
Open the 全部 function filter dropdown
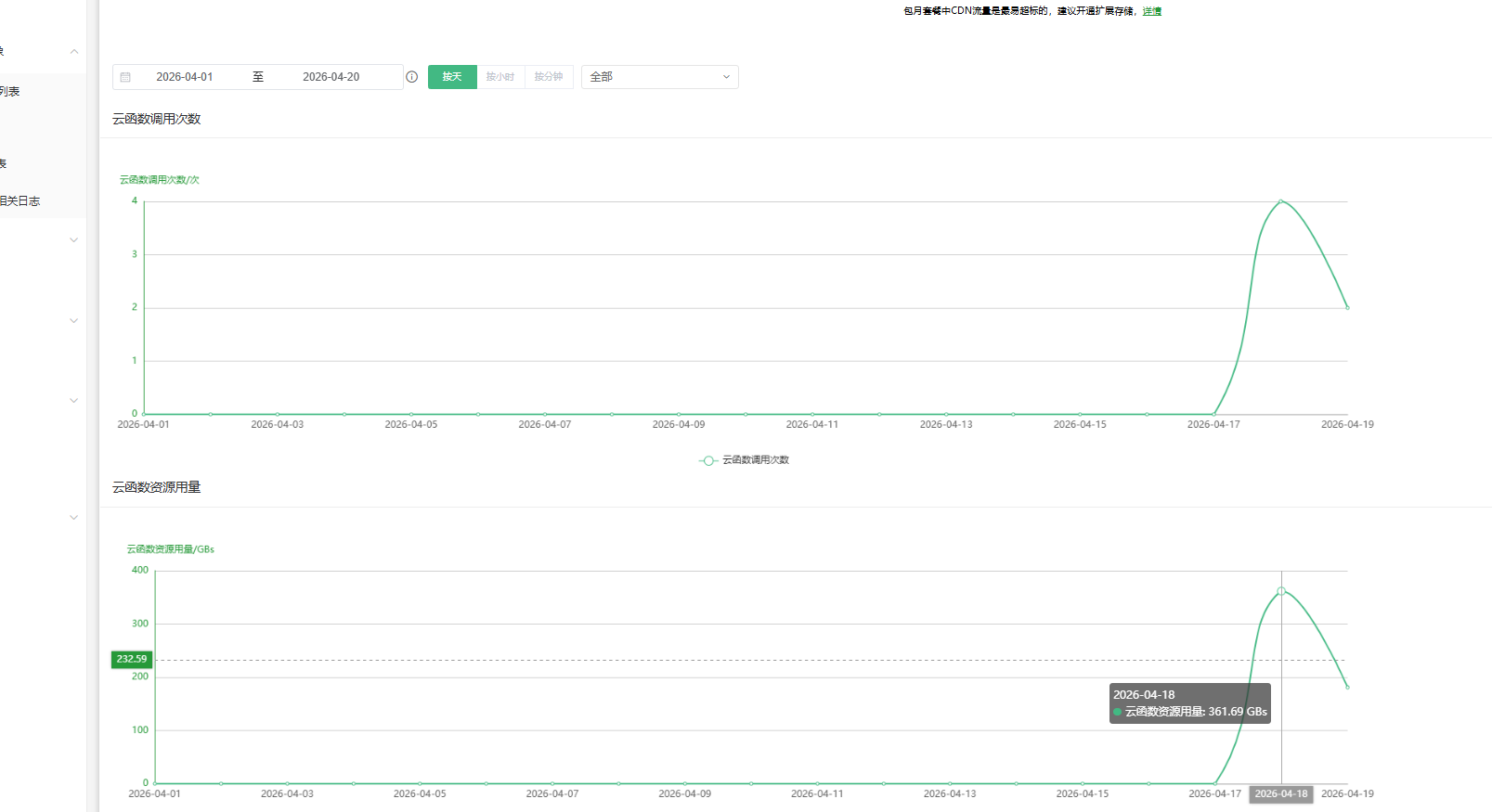tap(659, 77)
